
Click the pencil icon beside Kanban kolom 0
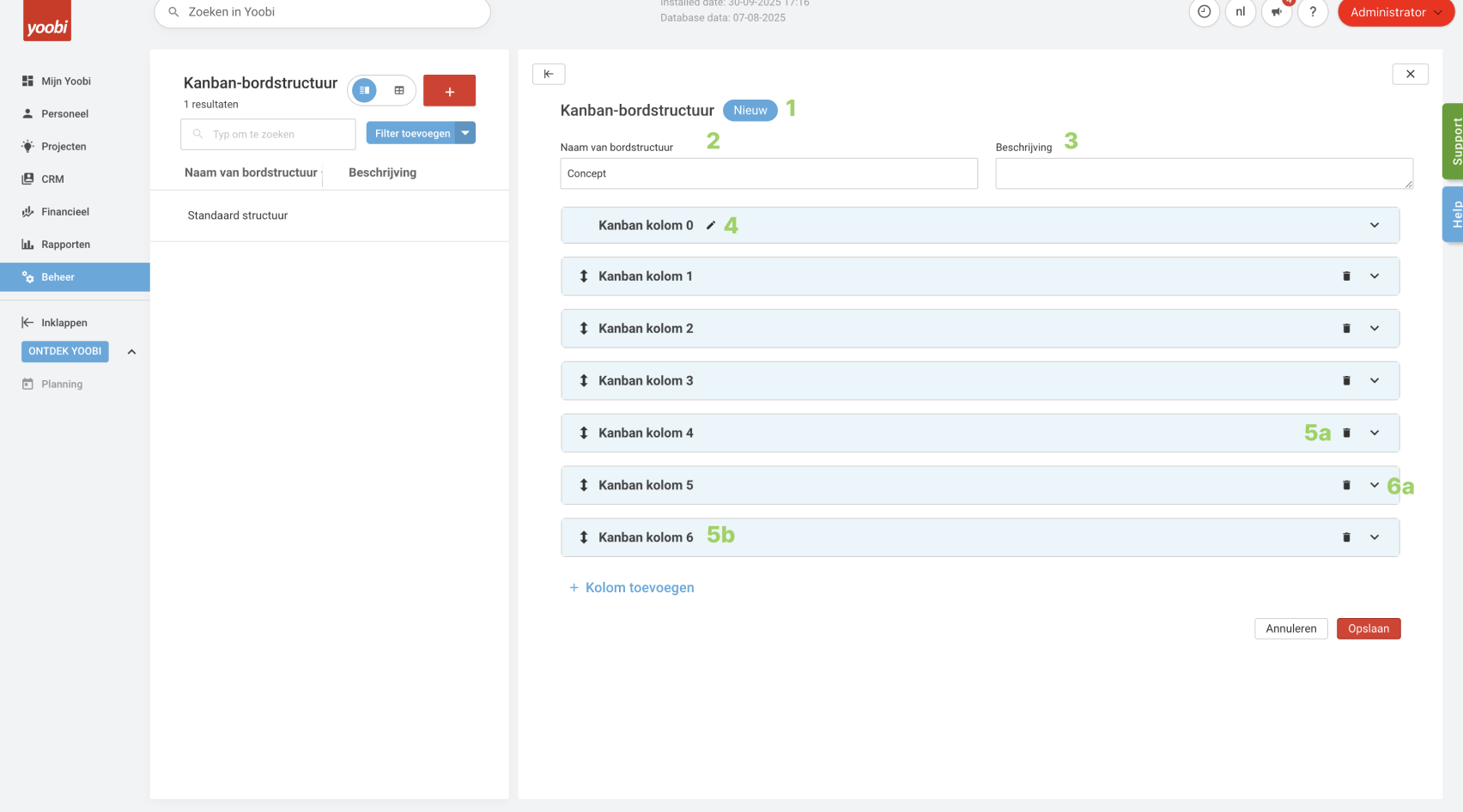[711, 226]
